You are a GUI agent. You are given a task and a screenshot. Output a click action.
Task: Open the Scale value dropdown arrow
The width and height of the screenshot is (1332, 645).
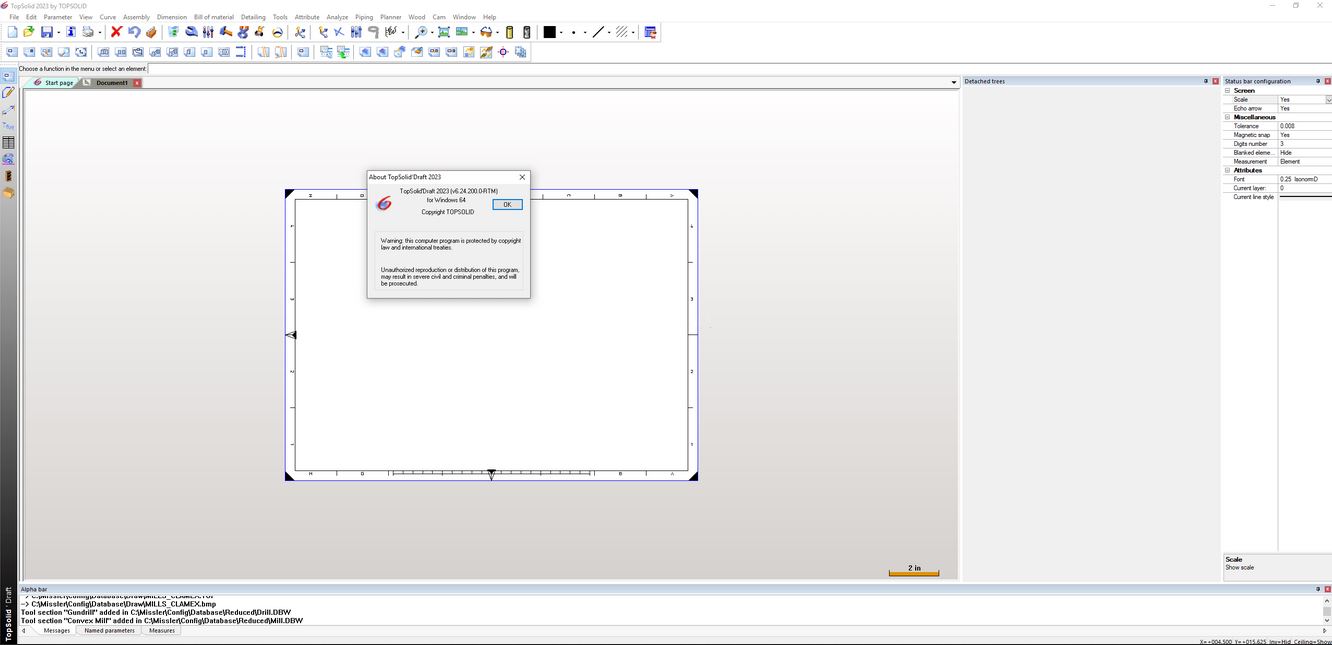click(1328, 100)
